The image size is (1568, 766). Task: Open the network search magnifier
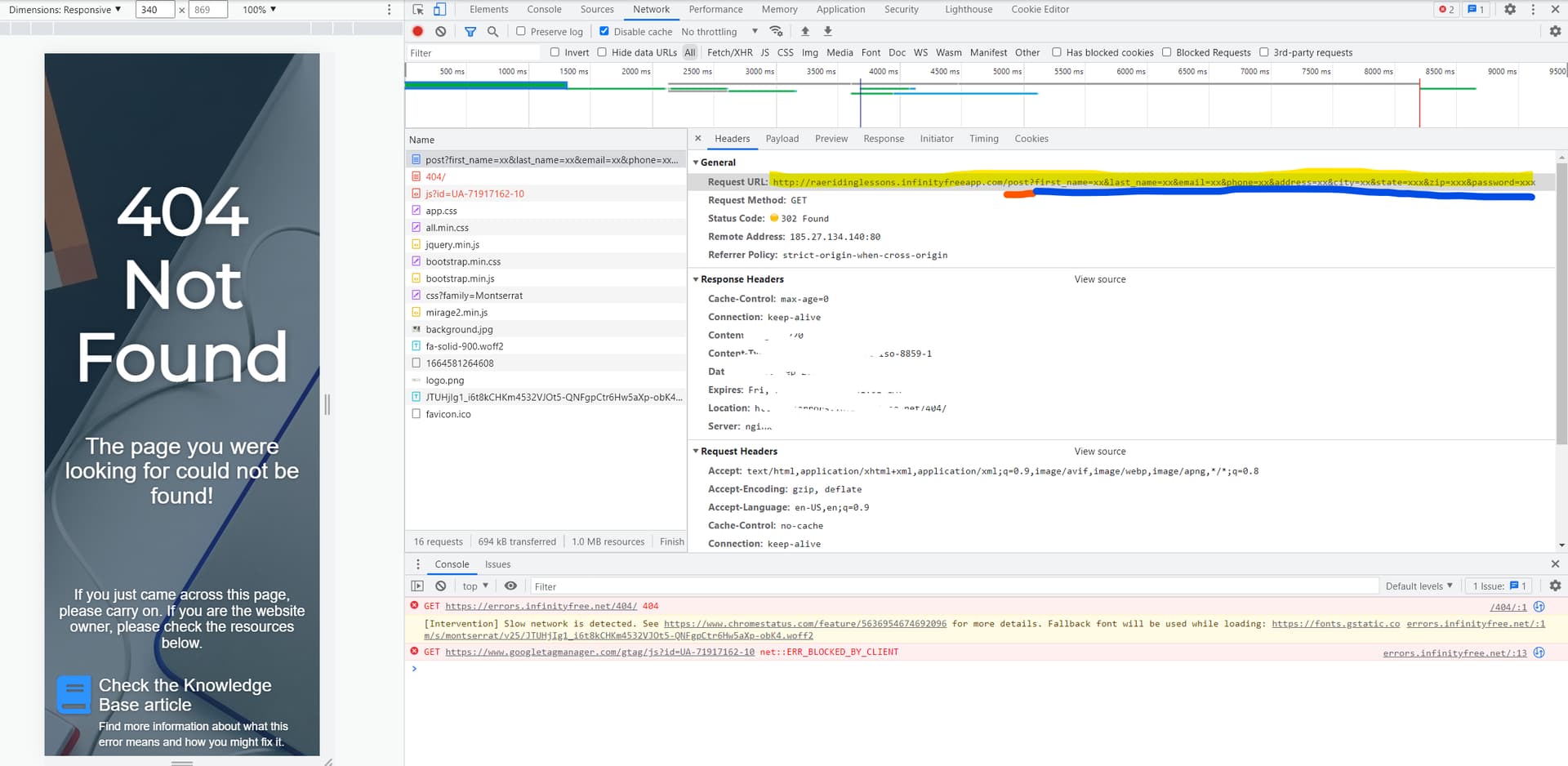pyautogui.click(x=492, y=31)
